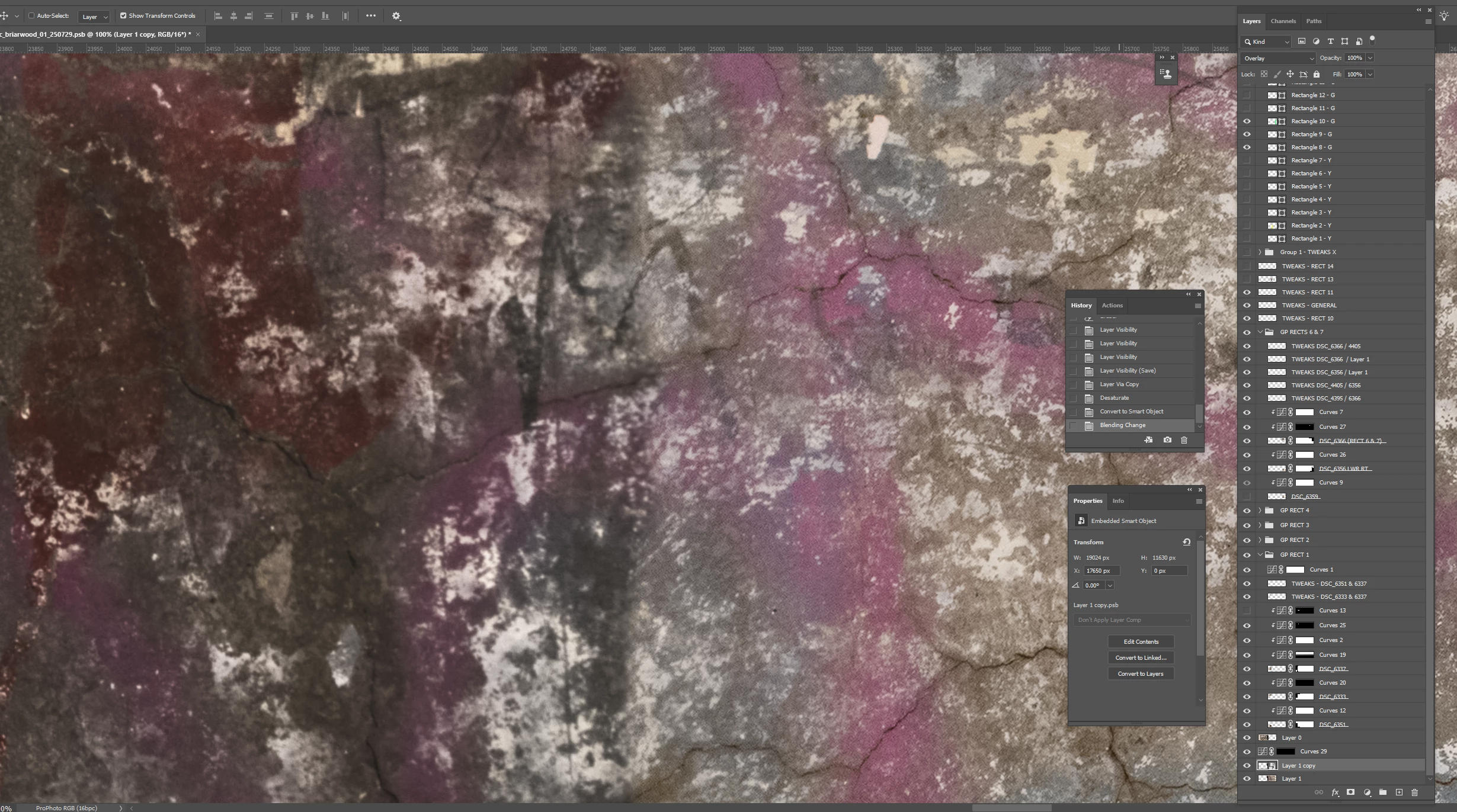1457x812 pixels.
Task: Switch to the Actions tab
Action: click(1112, 306)
